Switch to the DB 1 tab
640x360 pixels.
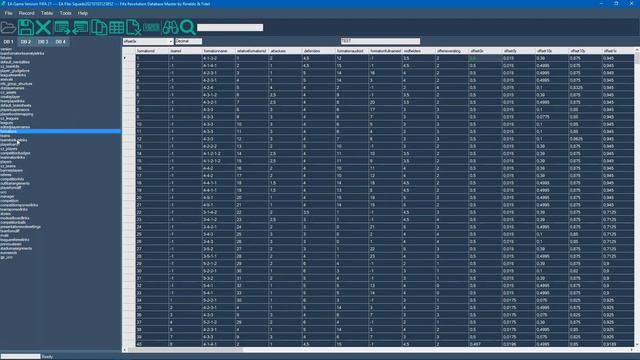(9, 42)
